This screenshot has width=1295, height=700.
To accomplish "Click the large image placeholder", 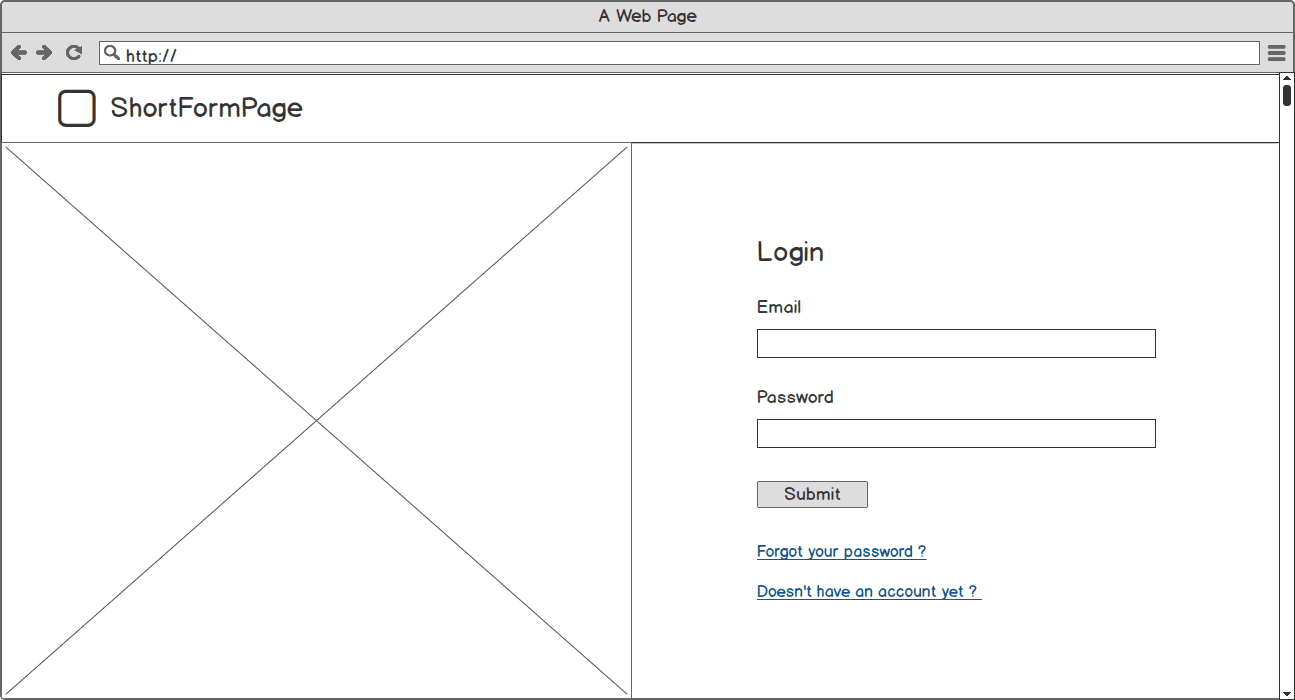I will [316, 421].
